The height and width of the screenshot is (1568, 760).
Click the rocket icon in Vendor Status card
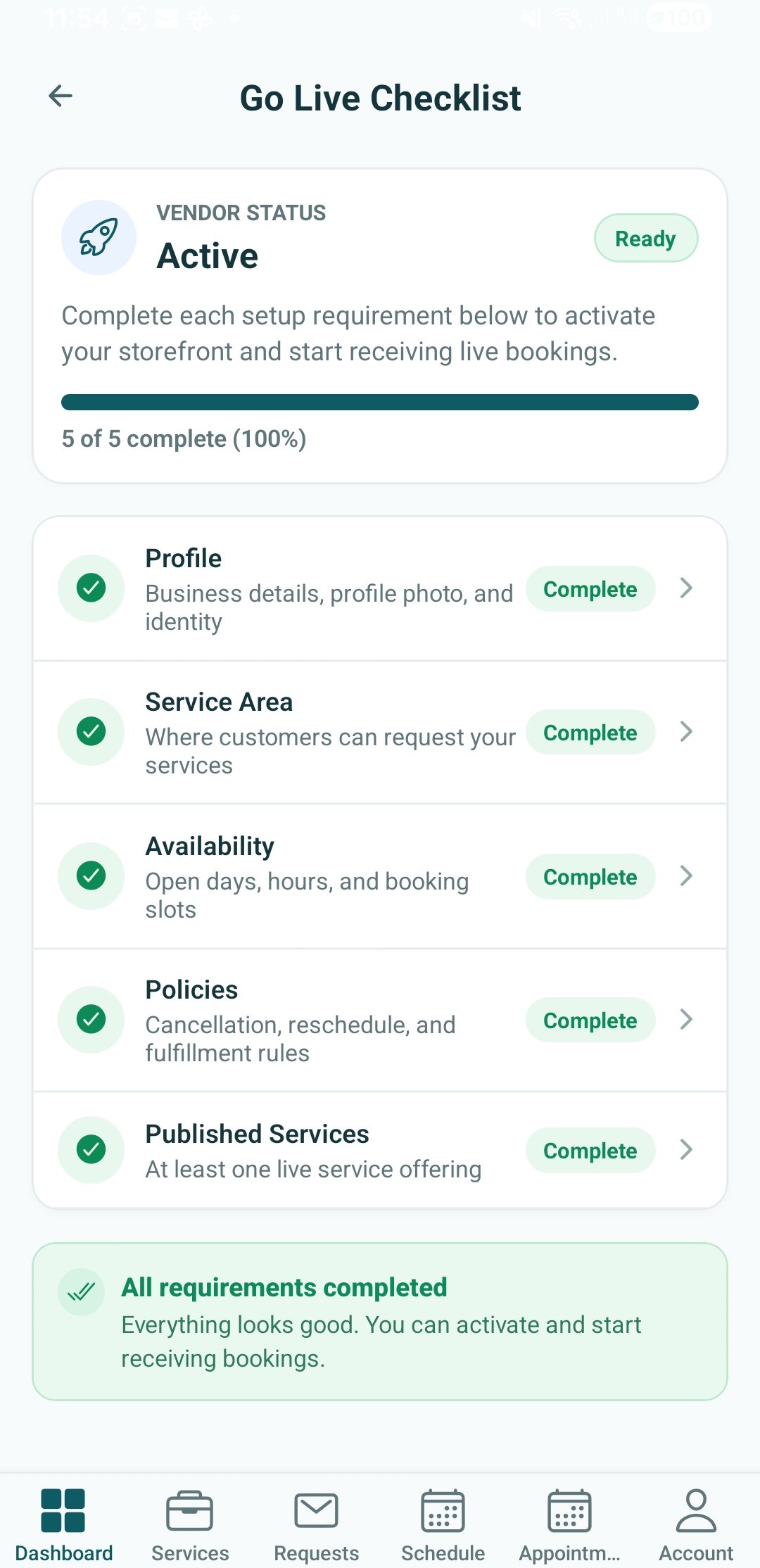pyautogui.click(x=99, y=238)
